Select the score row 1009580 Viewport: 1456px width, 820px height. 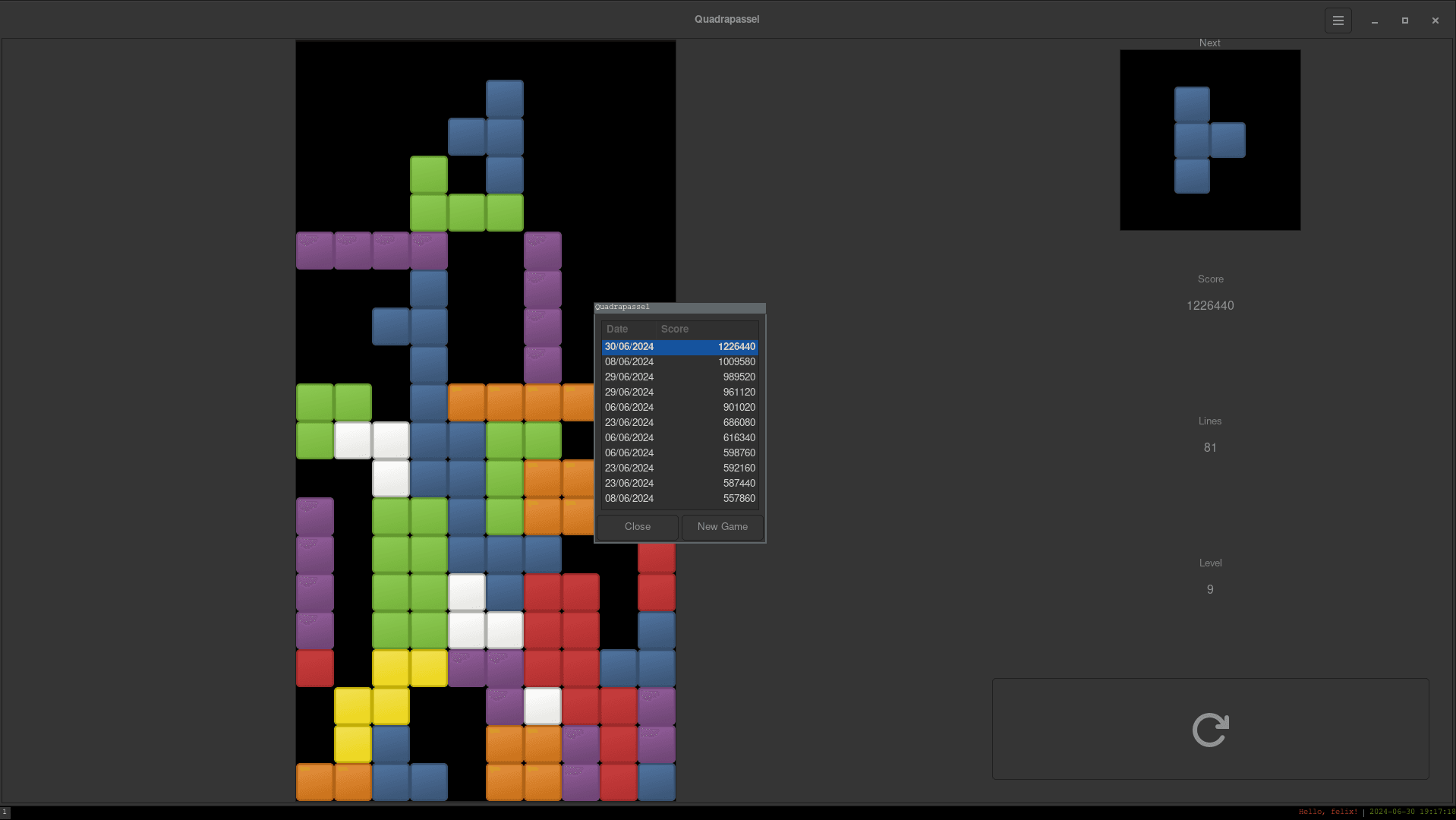click(680, 362)
